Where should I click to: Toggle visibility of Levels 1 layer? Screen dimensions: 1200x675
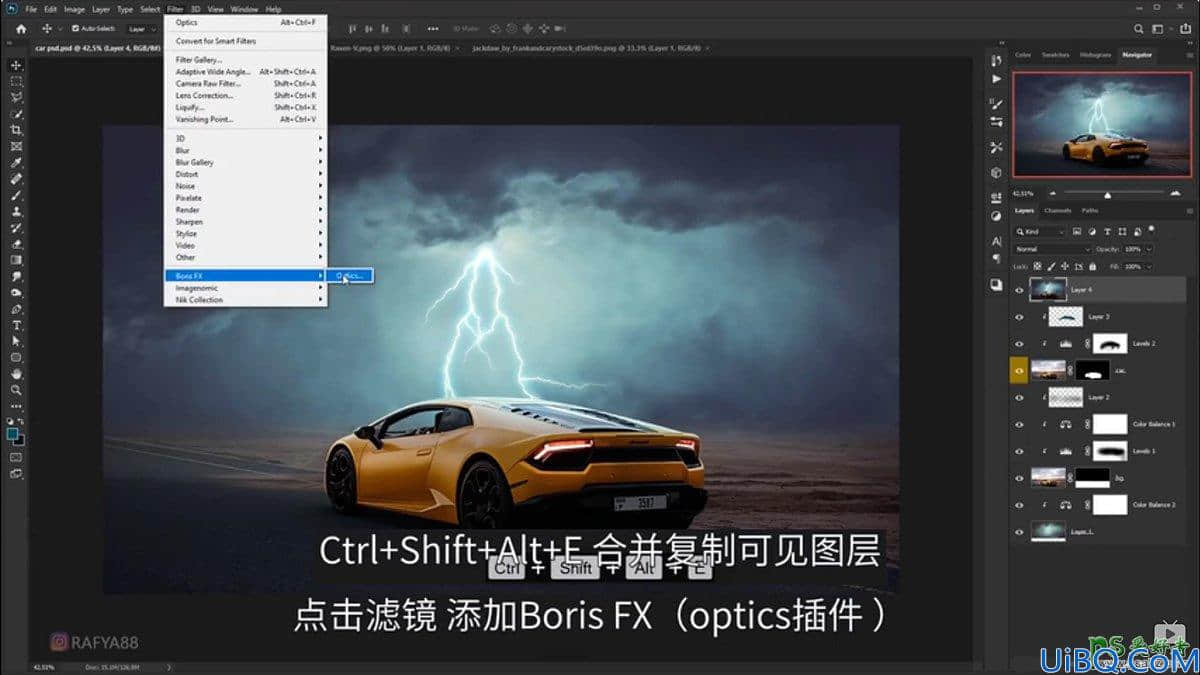[1019, 451]
